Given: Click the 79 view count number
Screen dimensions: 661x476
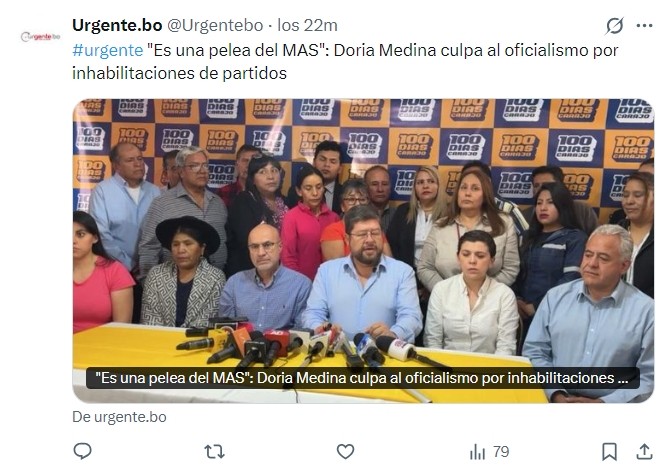Looking at the screenshot, I should (x=501, y=452).
